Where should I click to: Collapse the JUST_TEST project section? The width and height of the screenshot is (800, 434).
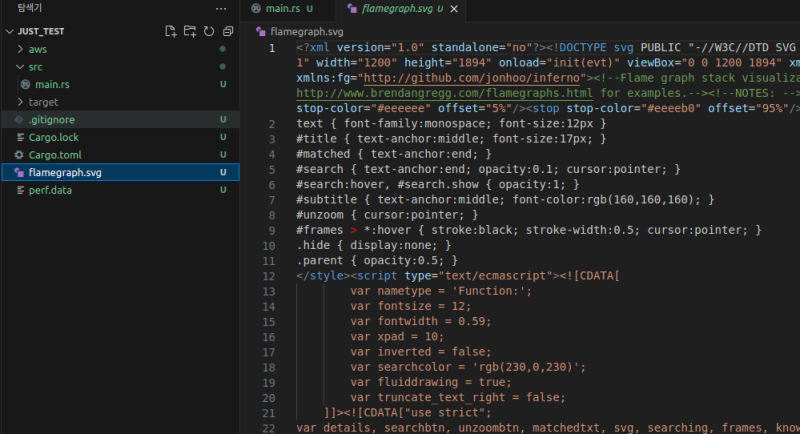9,31
